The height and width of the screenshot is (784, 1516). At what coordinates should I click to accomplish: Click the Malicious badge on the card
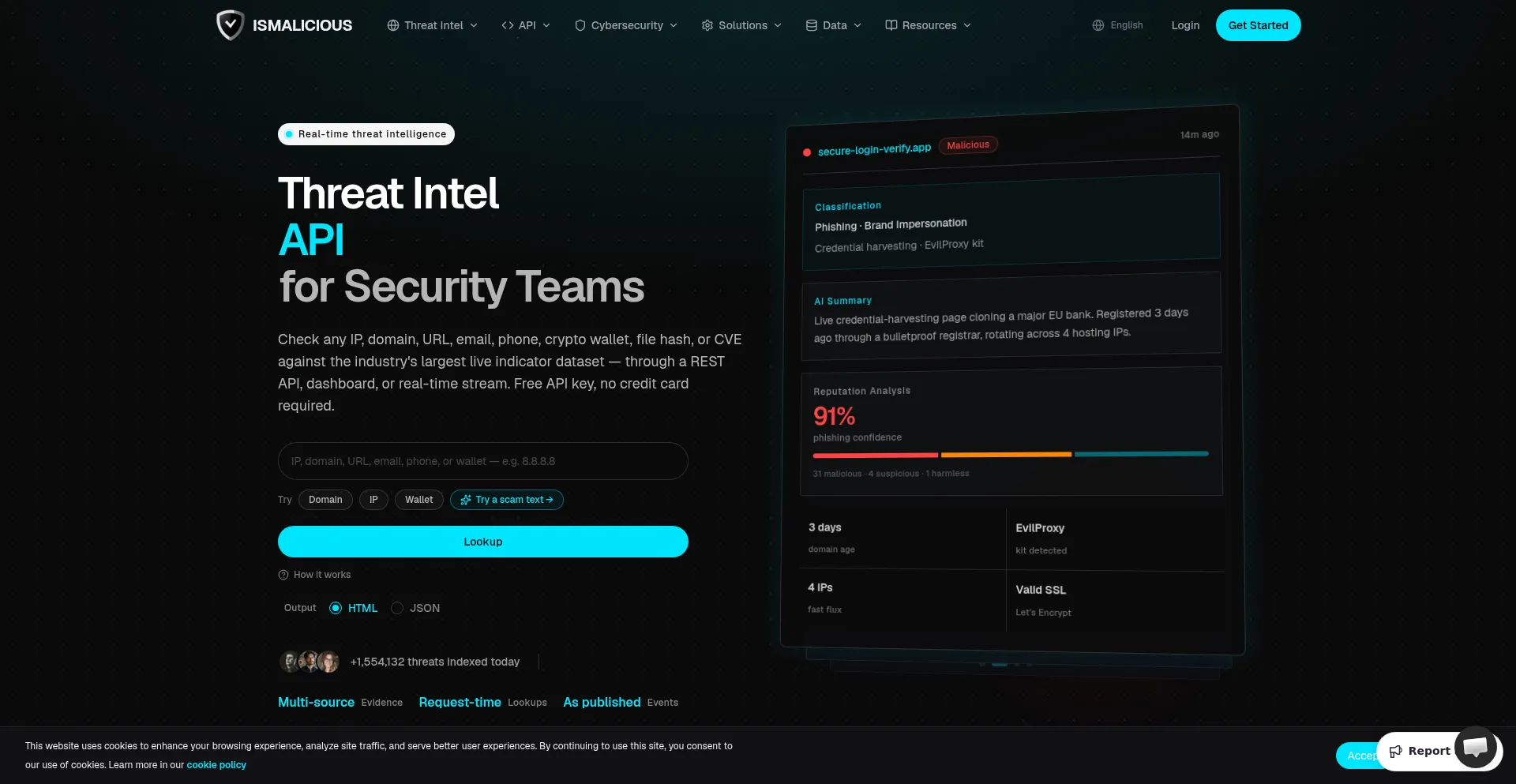pyautogui.click(x=968, y=145)
